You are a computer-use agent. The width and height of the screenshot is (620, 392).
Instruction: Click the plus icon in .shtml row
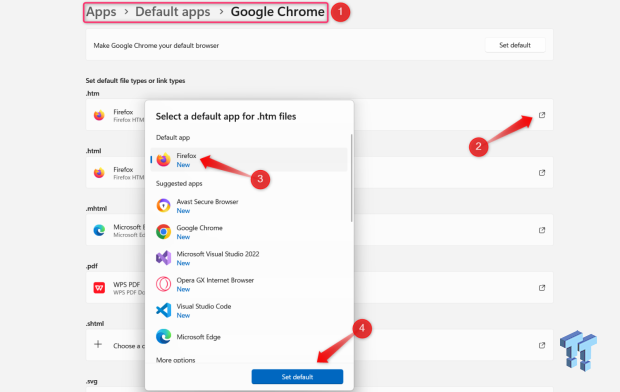pos(98,345)
